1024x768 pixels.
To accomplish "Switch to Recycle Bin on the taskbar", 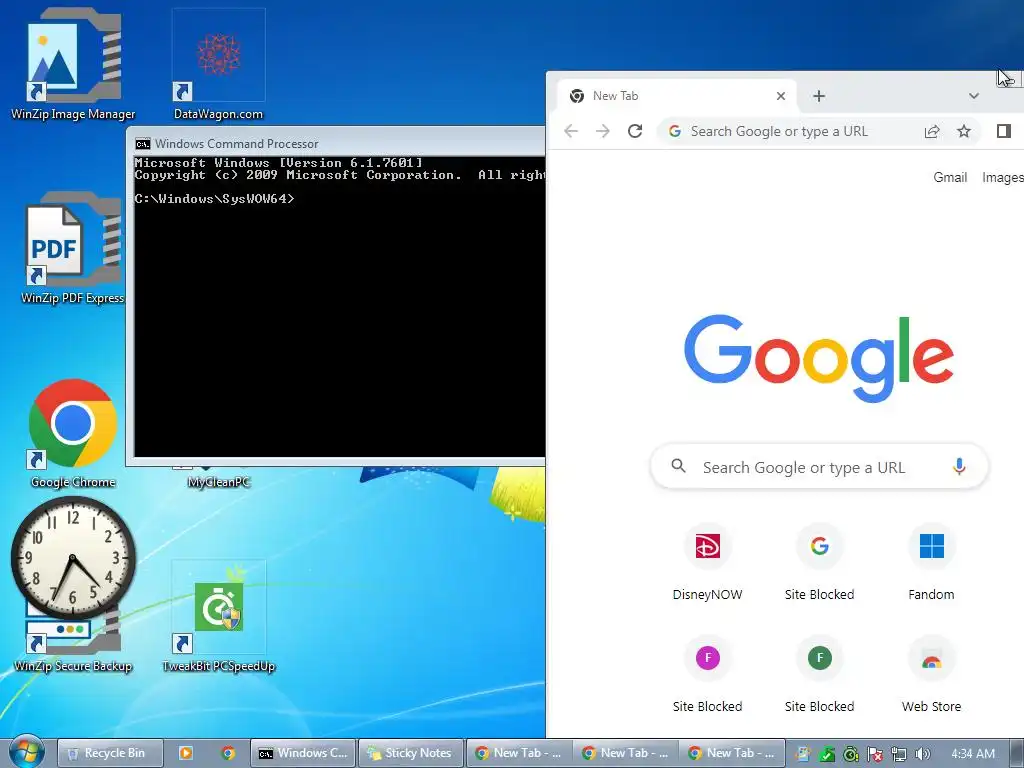I will [x=110, y=753].
